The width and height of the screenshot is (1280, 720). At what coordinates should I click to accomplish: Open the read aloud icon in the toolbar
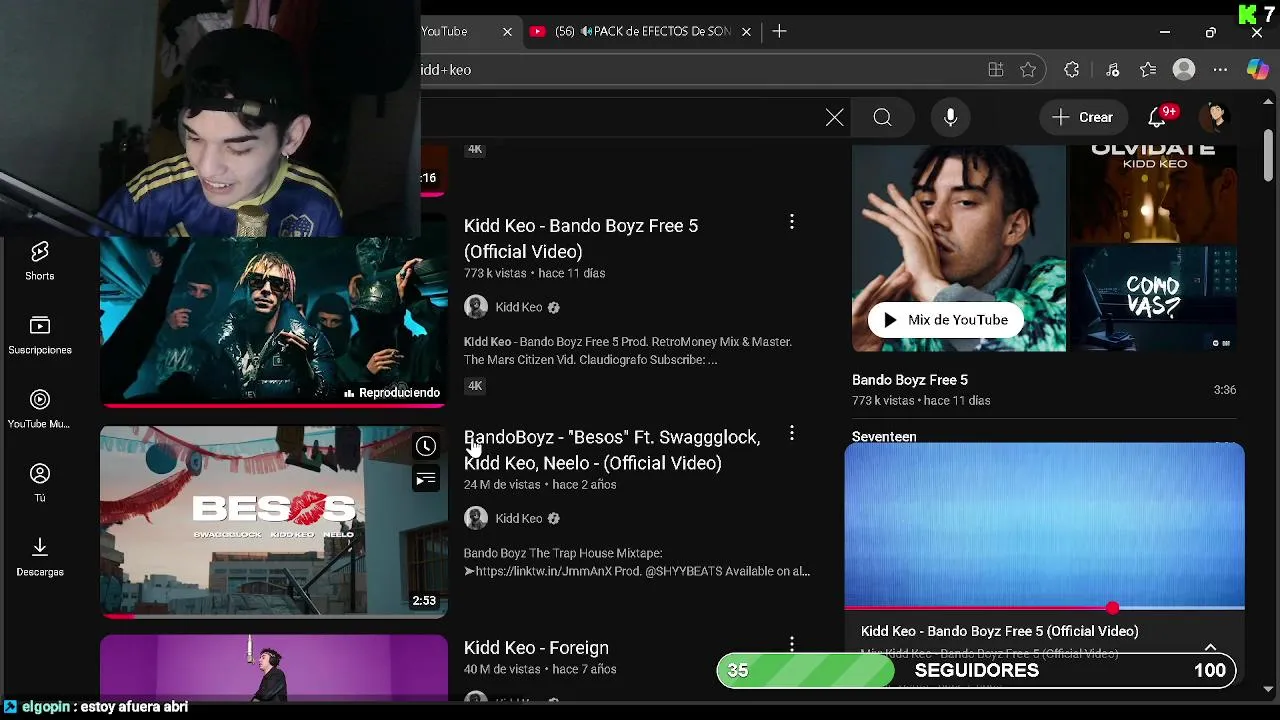click(1112, 69)
